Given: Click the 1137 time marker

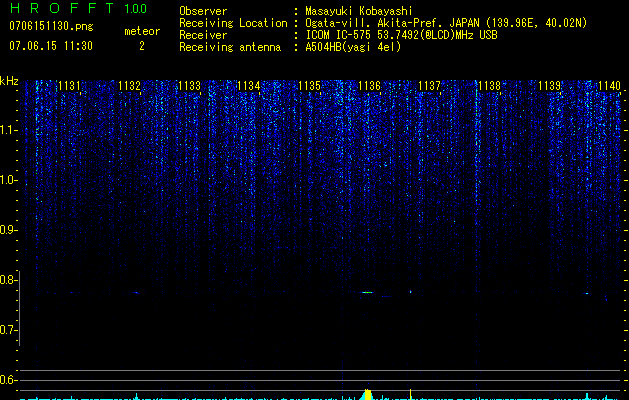Looking at the screenshot, I should coord(429,86).
